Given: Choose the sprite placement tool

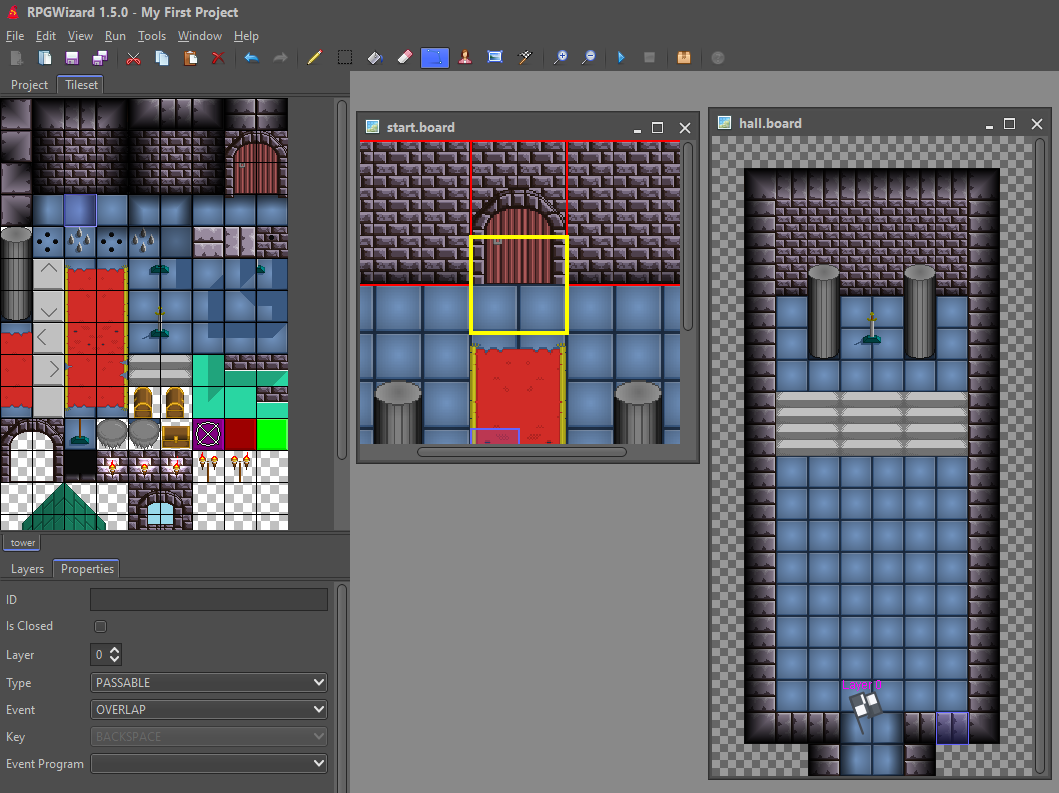Looking at the screenshot, I should [465, 58].
